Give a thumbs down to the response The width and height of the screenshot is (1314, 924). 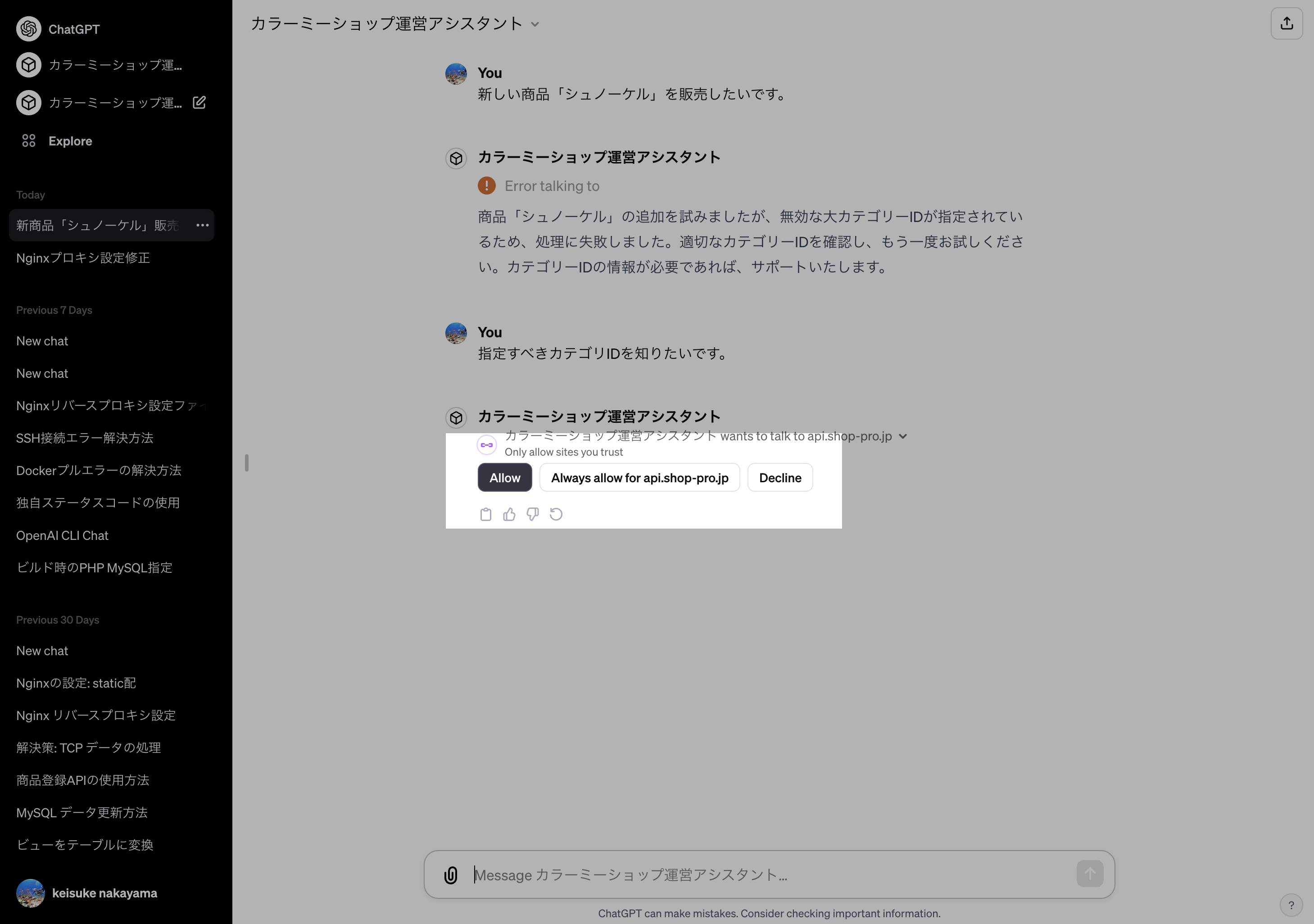pos(533,514)
